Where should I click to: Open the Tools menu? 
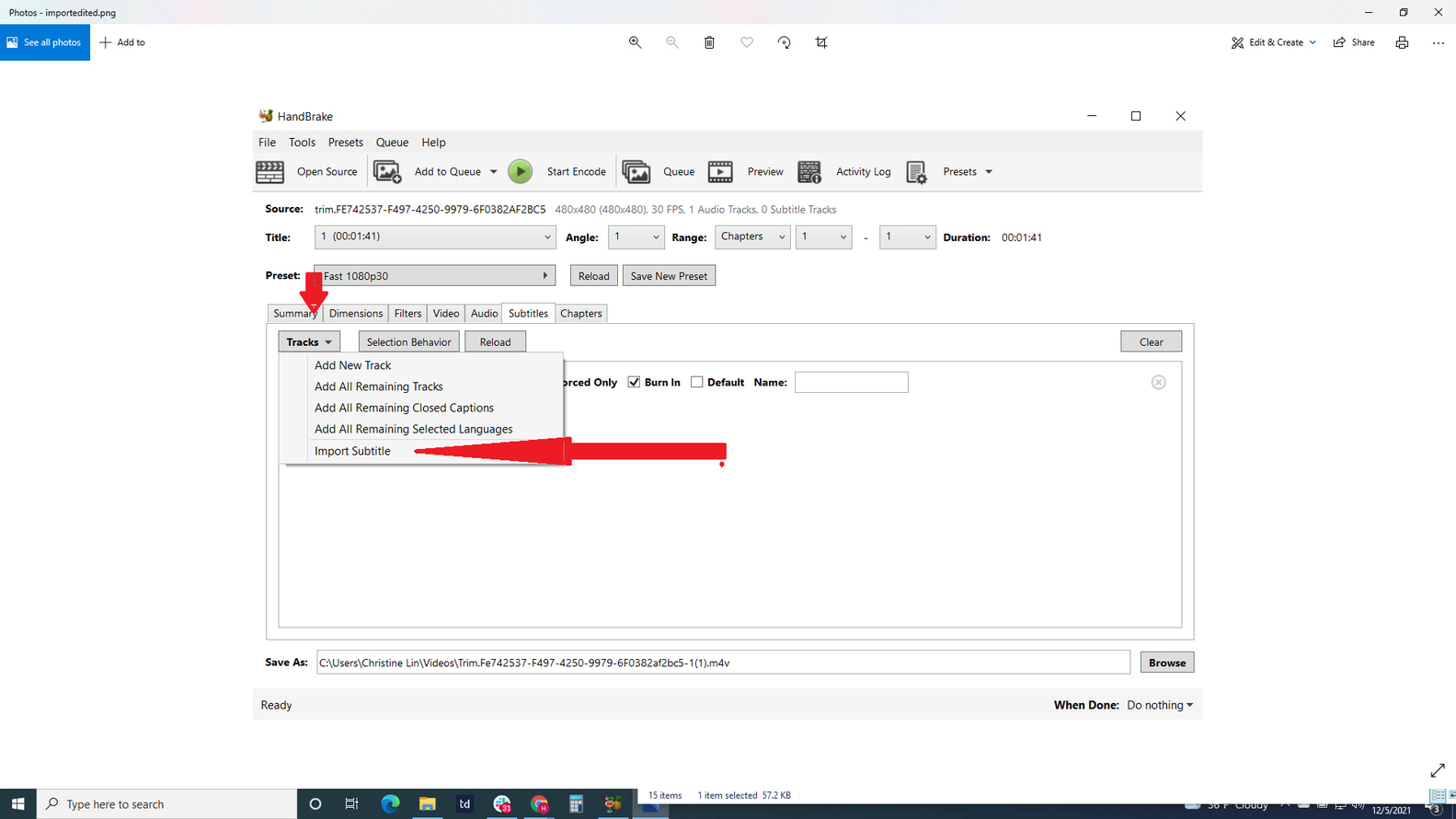(x=302, y=143)
